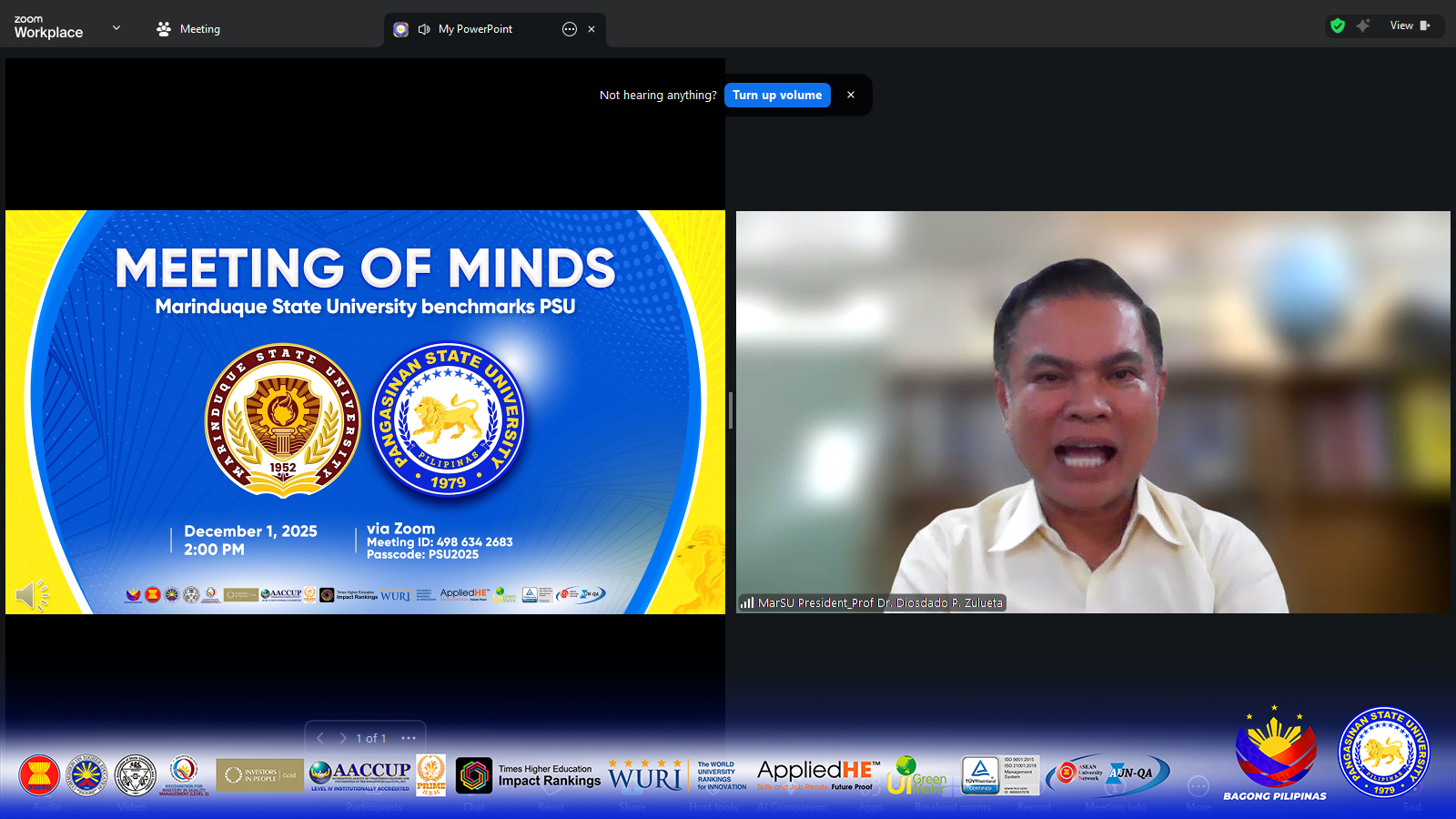Advance to next slide arrow
Screen dimensions: 1456x819
point(343,738)
